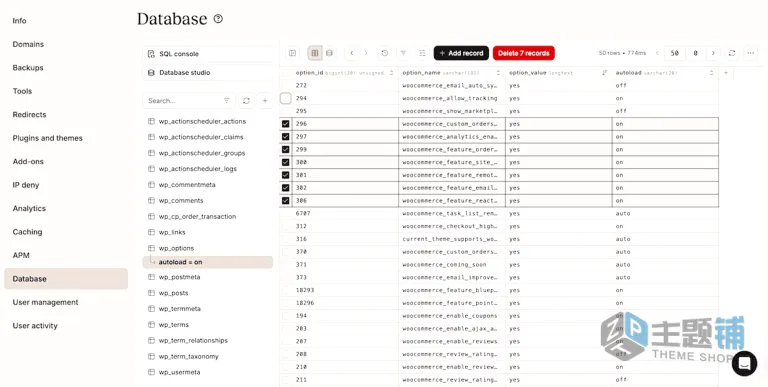
Task: Open the Backups section
Action: 27,68
